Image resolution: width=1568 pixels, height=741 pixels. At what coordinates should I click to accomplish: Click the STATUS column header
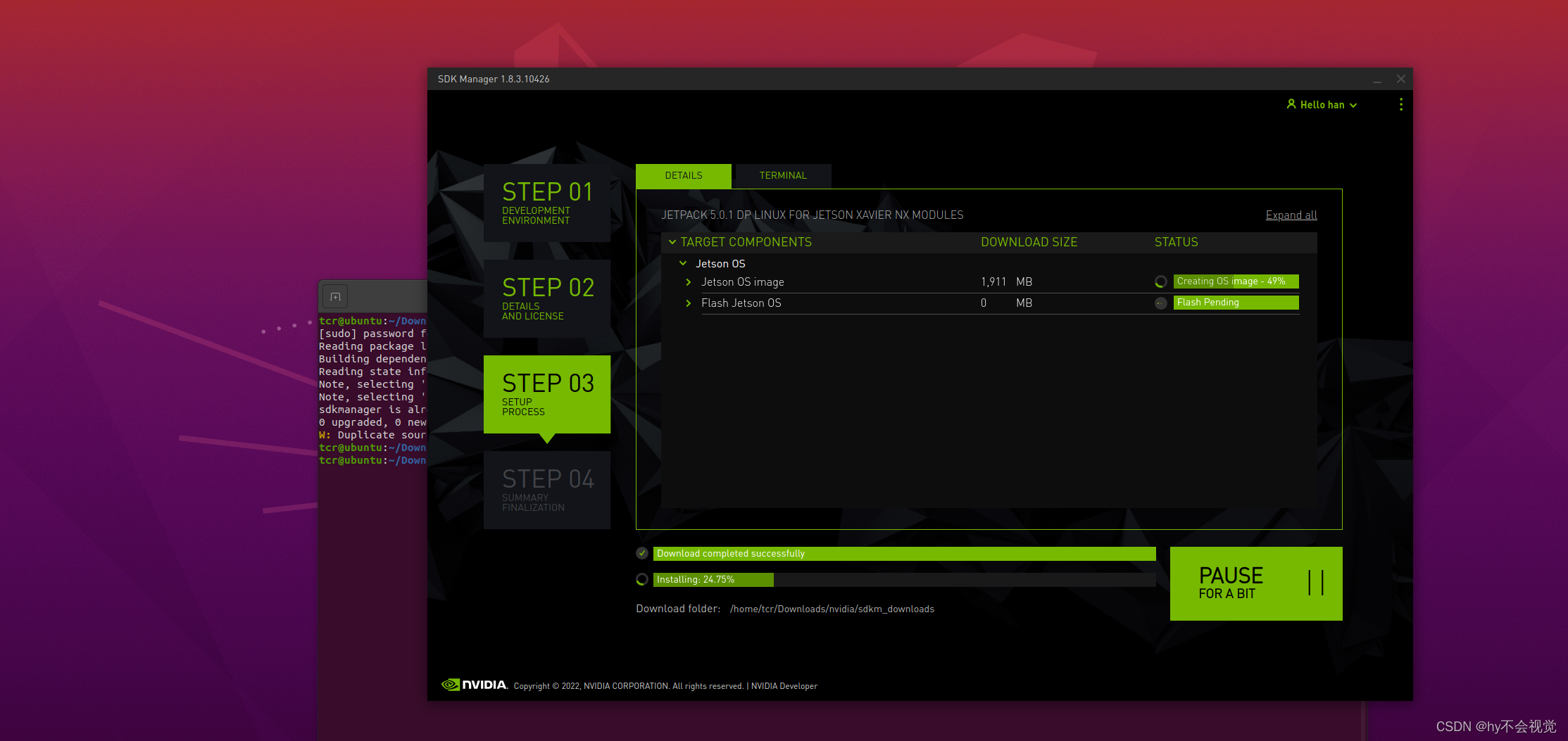(x=1176, y=242)
